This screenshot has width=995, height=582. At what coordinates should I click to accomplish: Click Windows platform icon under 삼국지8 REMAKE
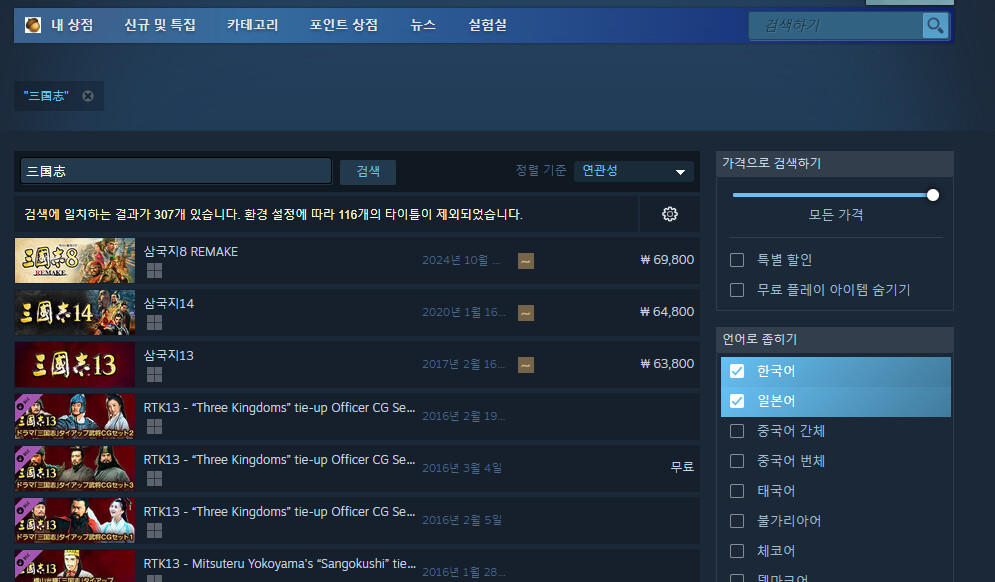coord(154,271)
